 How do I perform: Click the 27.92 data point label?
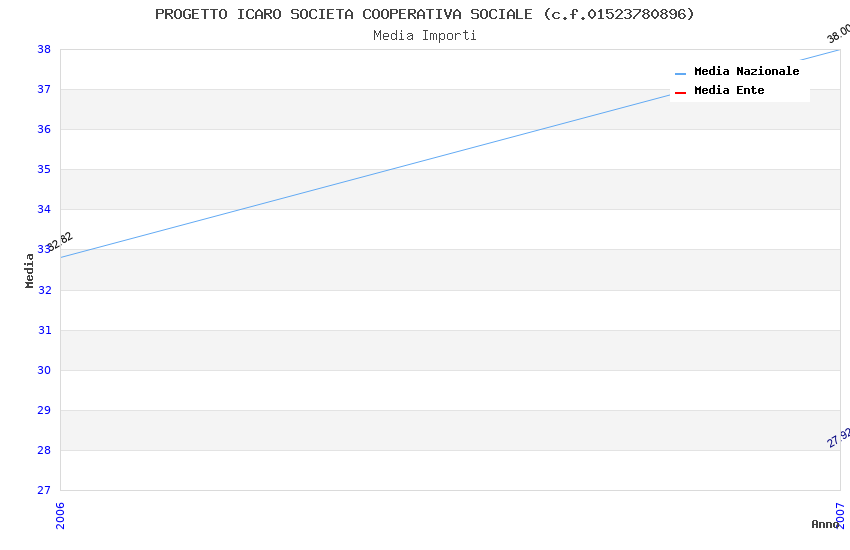[838, 438]
